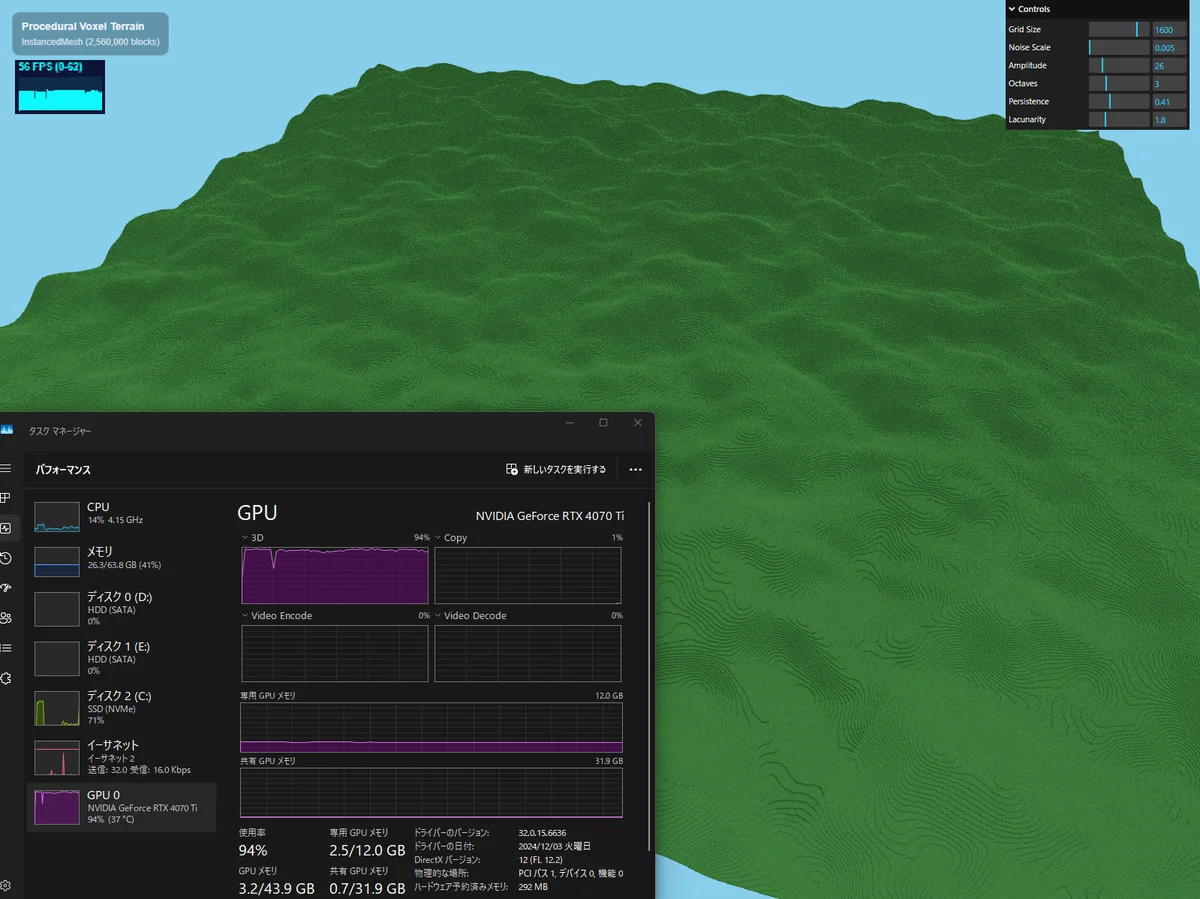Viewport: 1200px width, 899px height.
Task: Open the Copy graph engine dropdown
Action: click(x=439, y=538)
